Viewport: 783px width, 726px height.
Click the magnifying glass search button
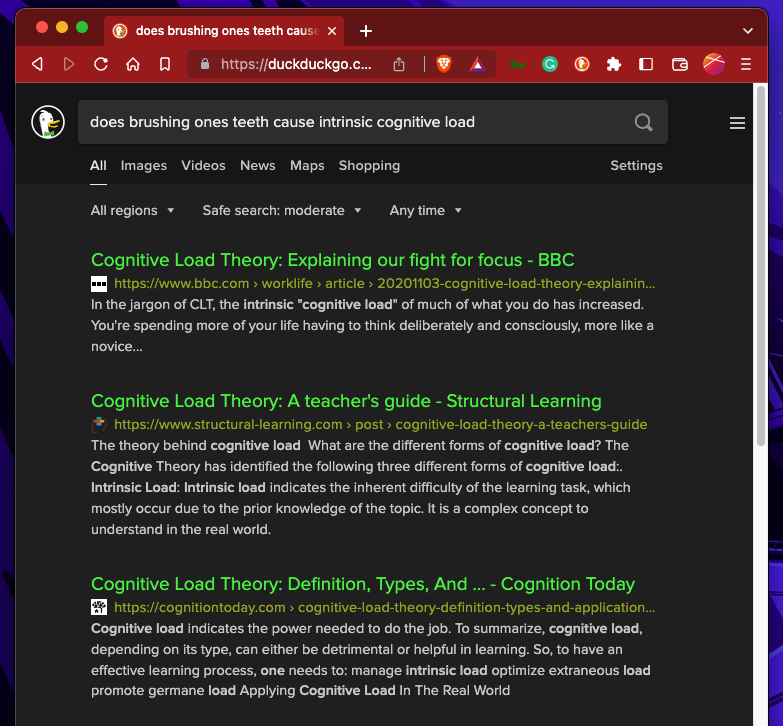[643, 122]
